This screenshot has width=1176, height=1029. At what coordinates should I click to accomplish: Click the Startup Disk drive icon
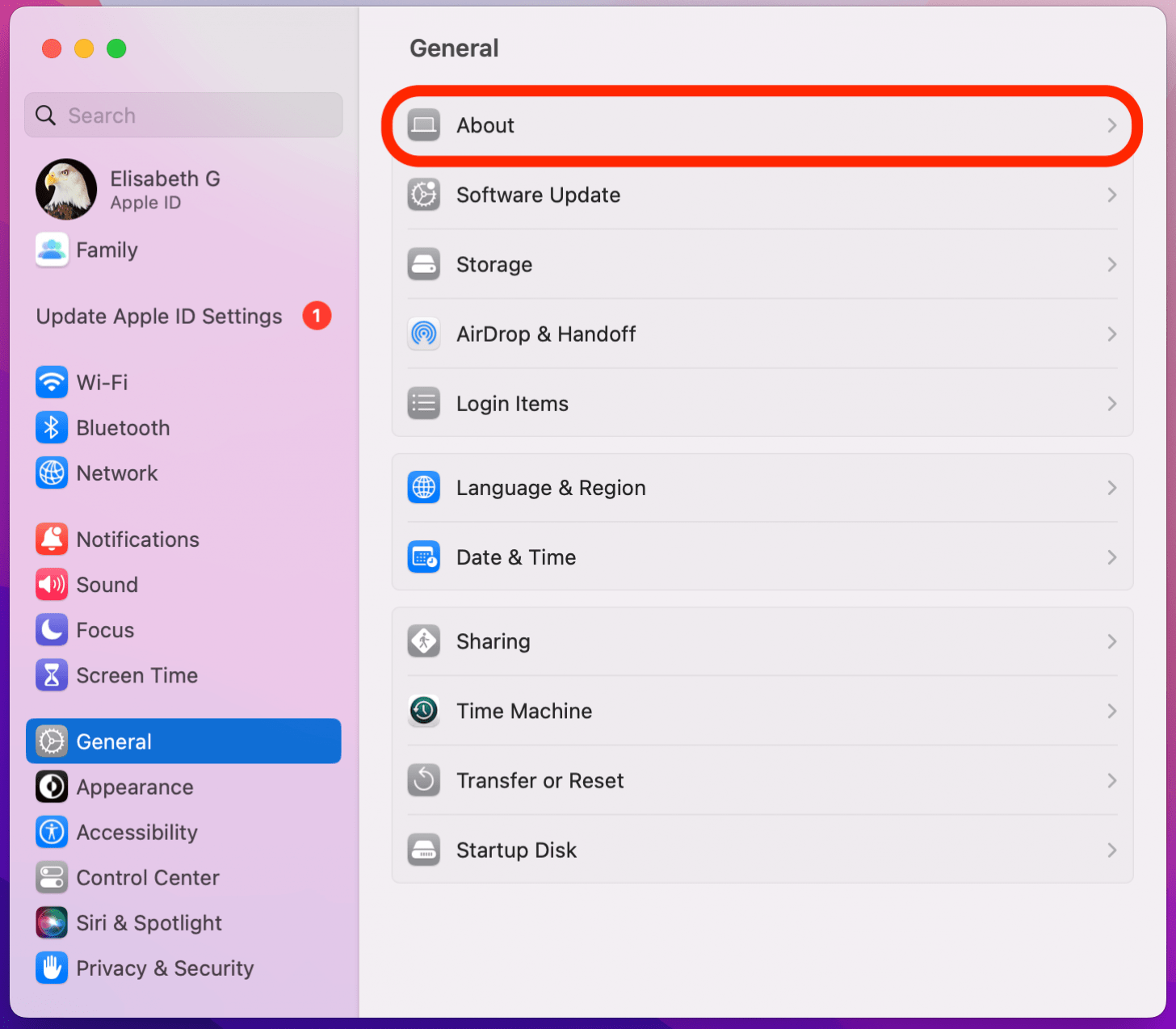click(x=423, y=850)
